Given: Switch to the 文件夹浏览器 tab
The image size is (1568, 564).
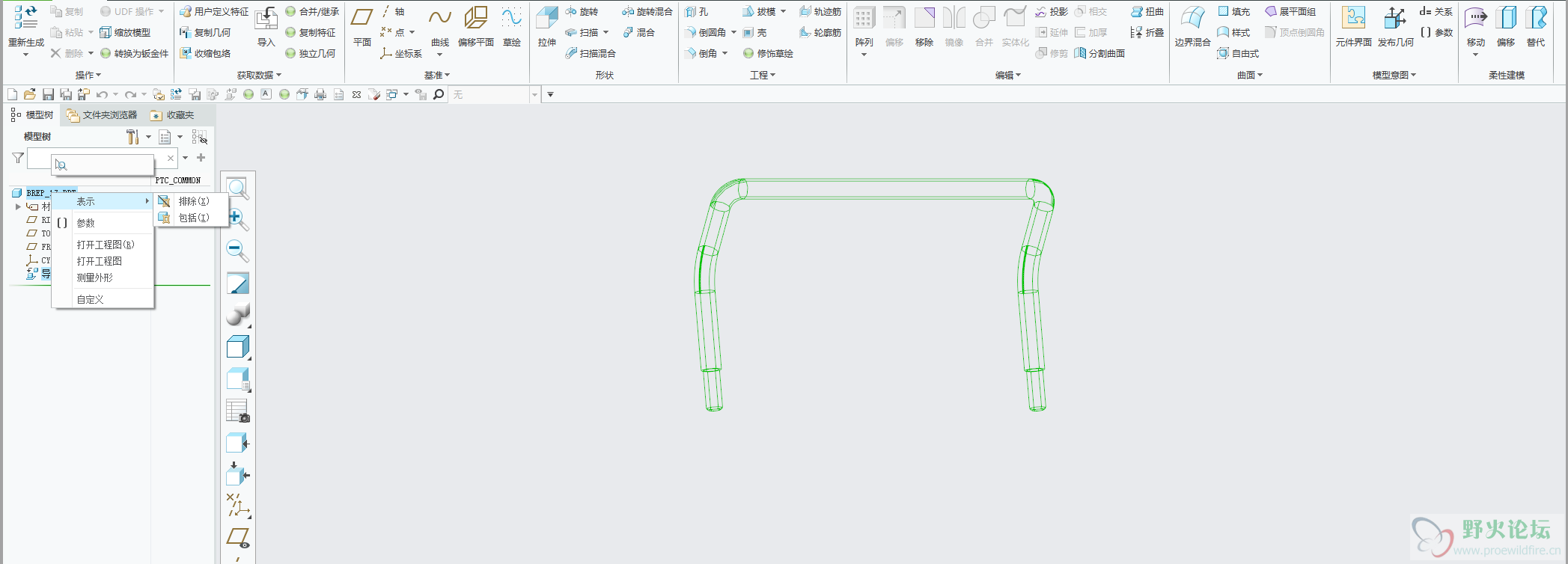Looking at the screenshot, I should click(102, 115).
